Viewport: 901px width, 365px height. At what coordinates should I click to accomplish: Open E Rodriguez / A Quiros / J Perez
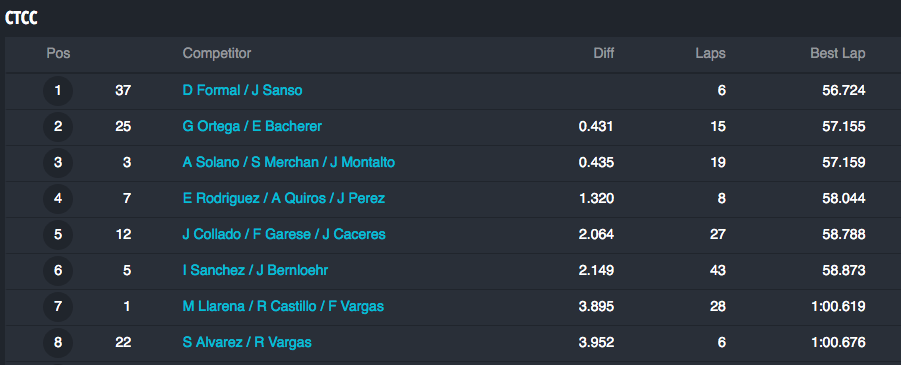click(284, 198)
